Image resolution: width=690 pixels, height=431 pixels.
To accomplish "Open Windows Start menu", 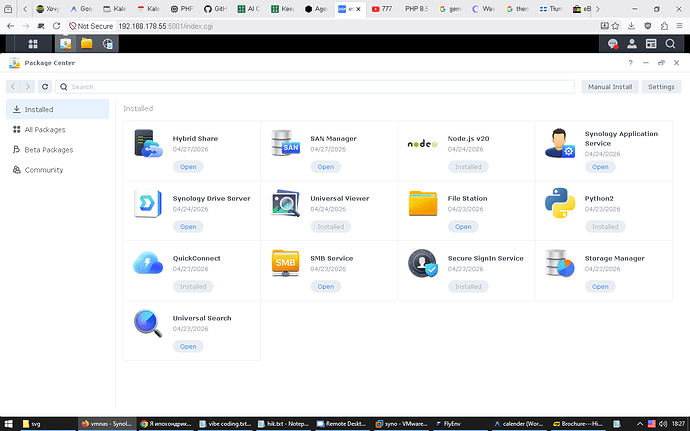I will coord(8,424).
